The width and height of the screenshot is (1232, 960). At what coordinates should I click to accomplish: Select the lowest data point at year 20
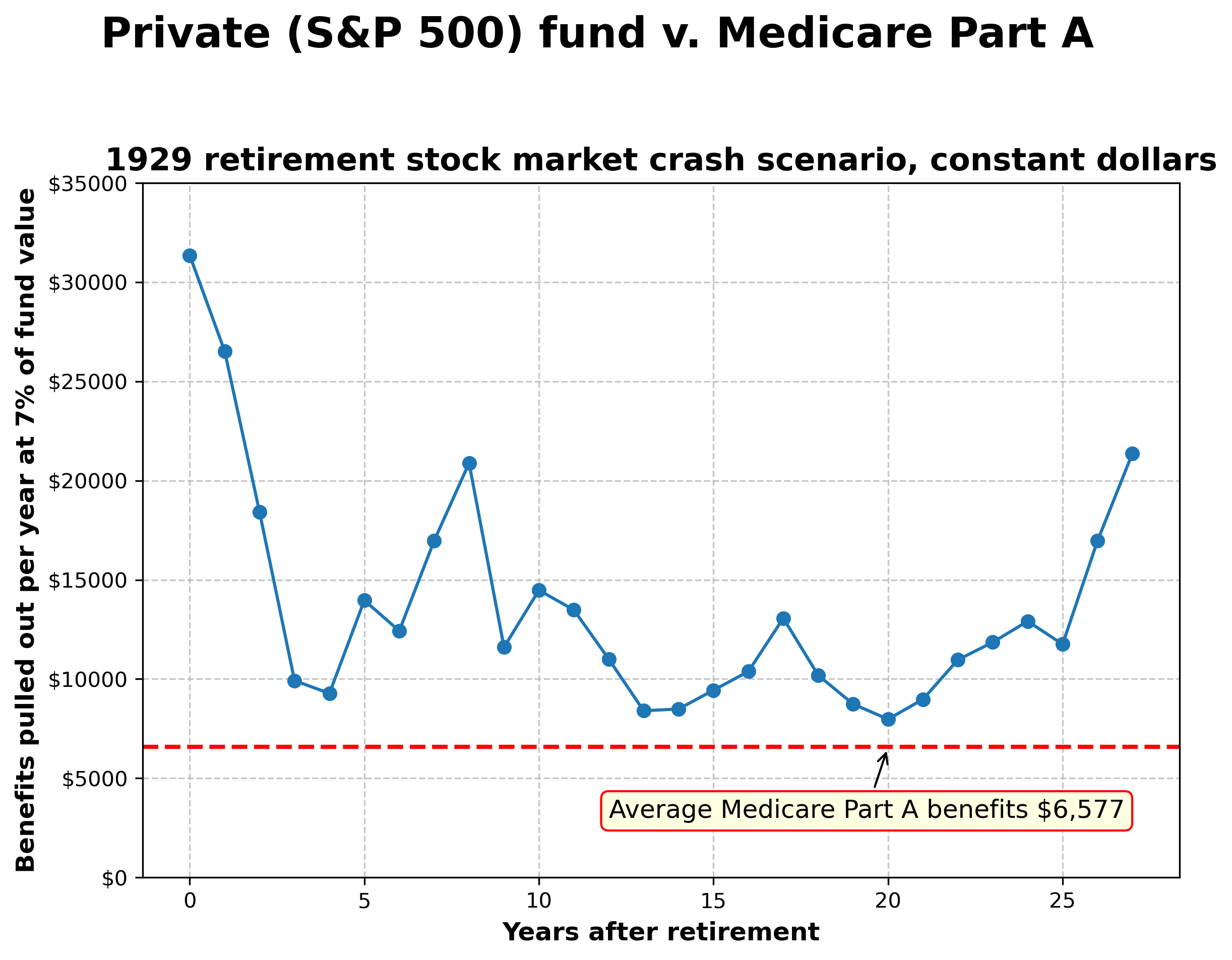click(888, 719)
